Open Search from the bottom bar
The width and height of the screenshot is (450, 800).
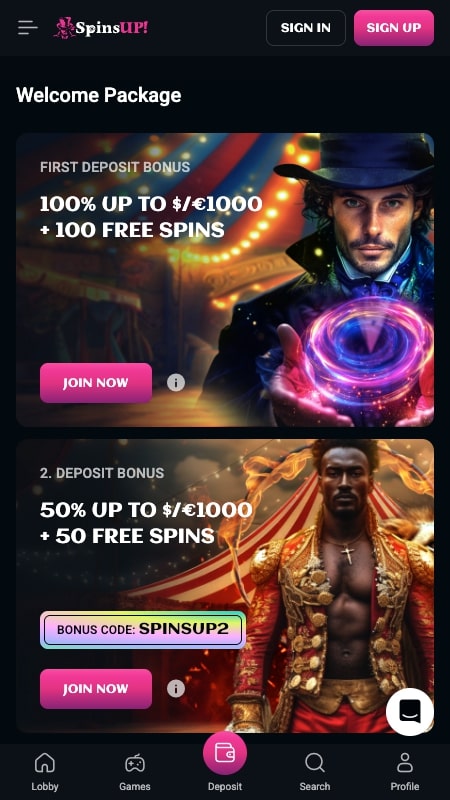[x=315, y=771]
